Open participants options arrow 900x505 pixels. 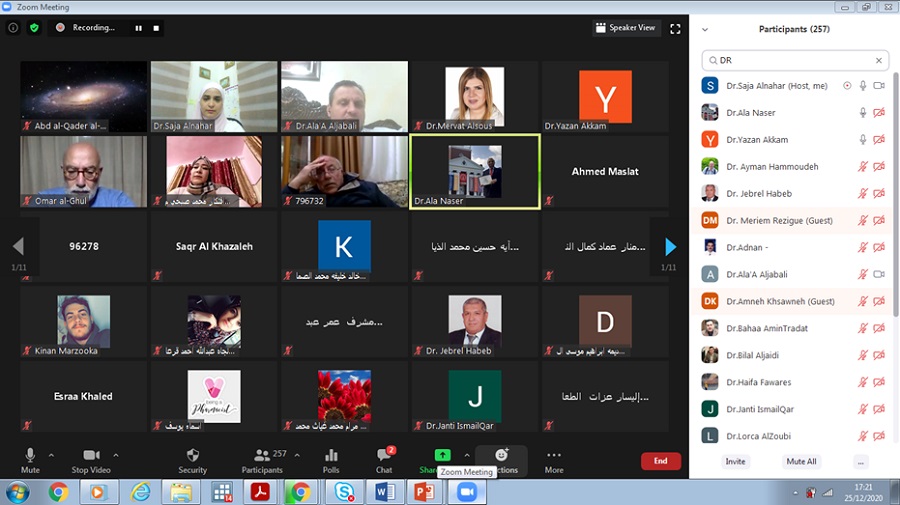(297, 455)
